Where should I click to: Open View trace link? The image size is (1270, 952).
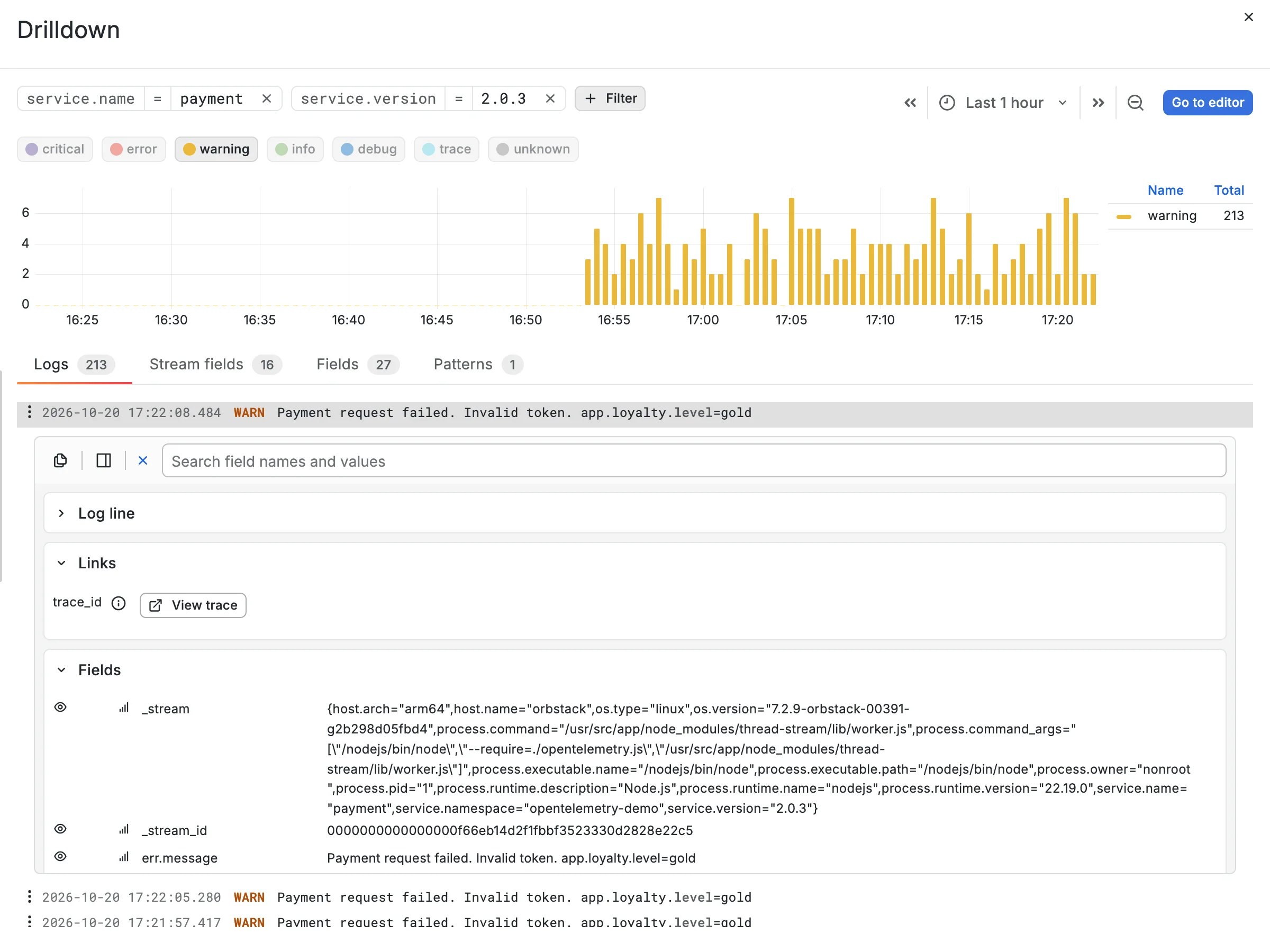point(193,605)
